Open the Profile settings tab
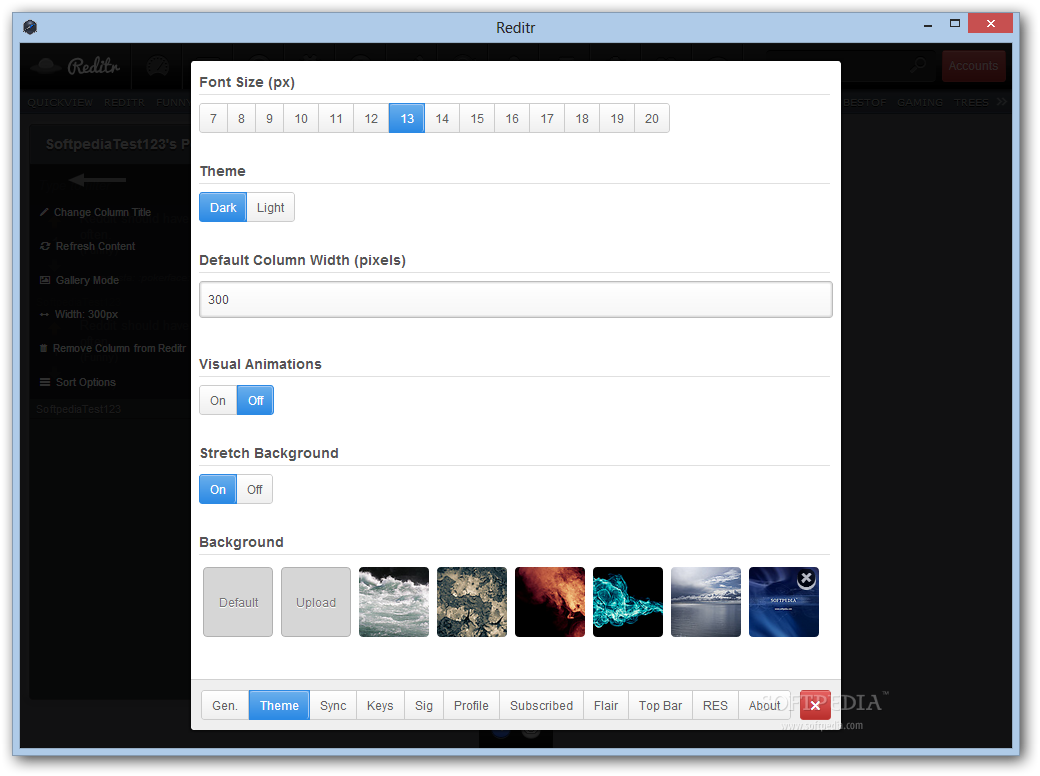 (x=472, y=706)
